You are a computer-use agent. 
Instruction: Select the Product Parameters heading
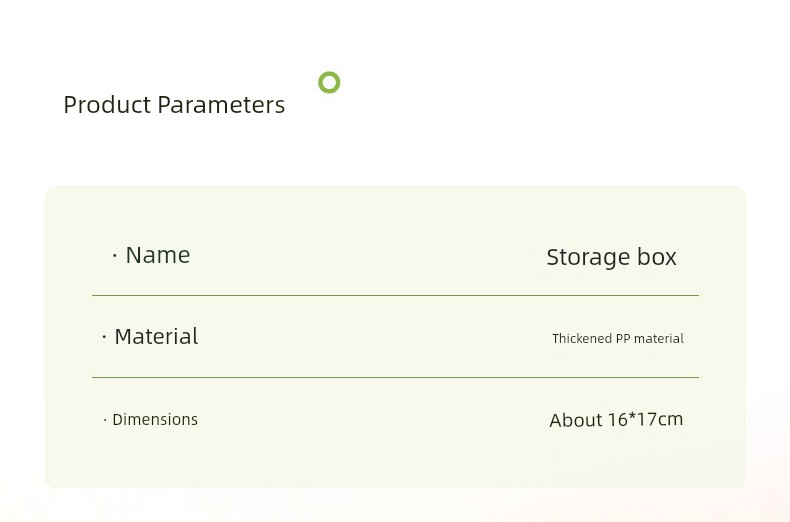click(174, 105)
